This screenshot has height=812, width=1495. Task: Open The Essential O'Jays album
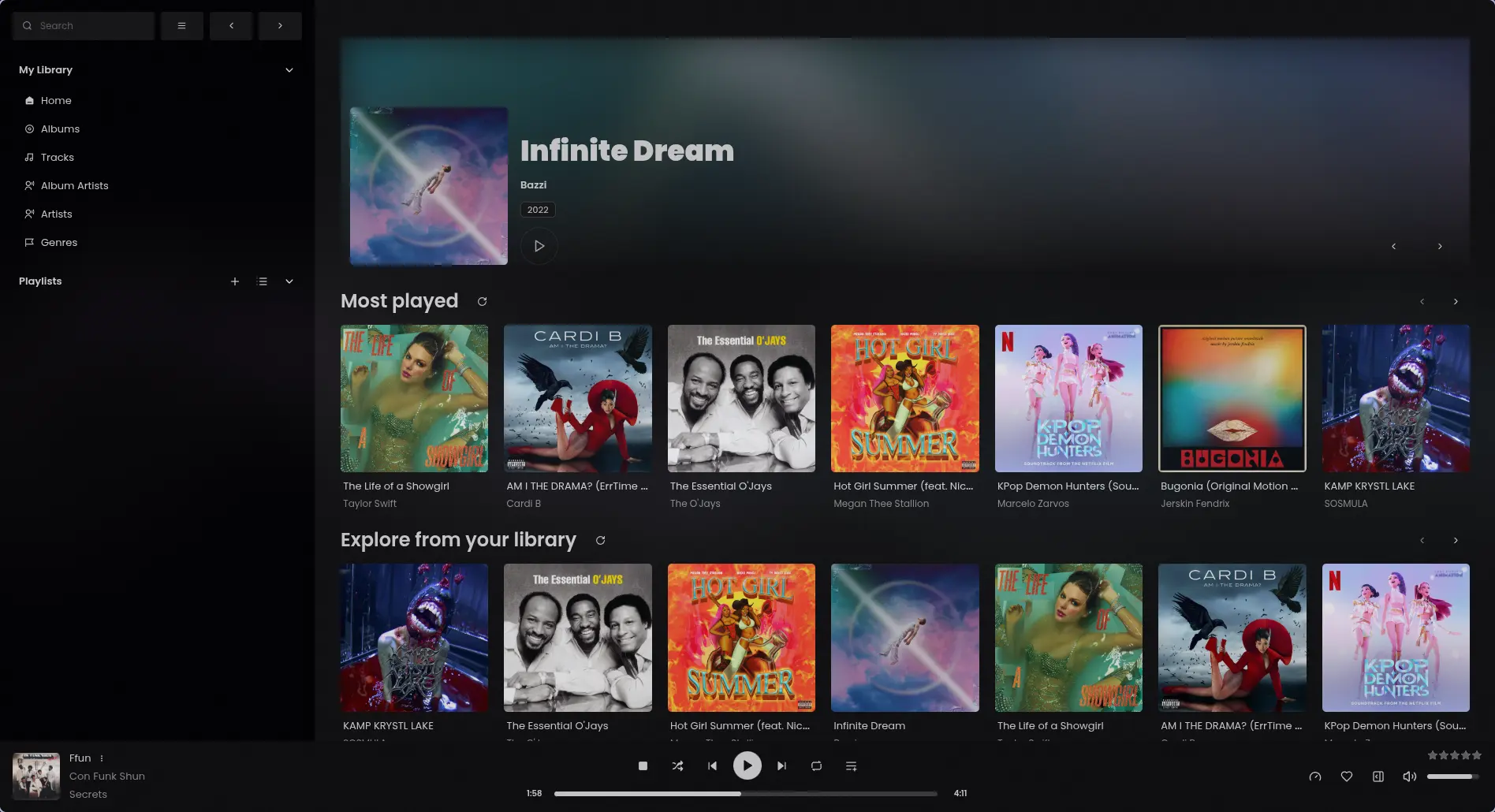point(740,398)
